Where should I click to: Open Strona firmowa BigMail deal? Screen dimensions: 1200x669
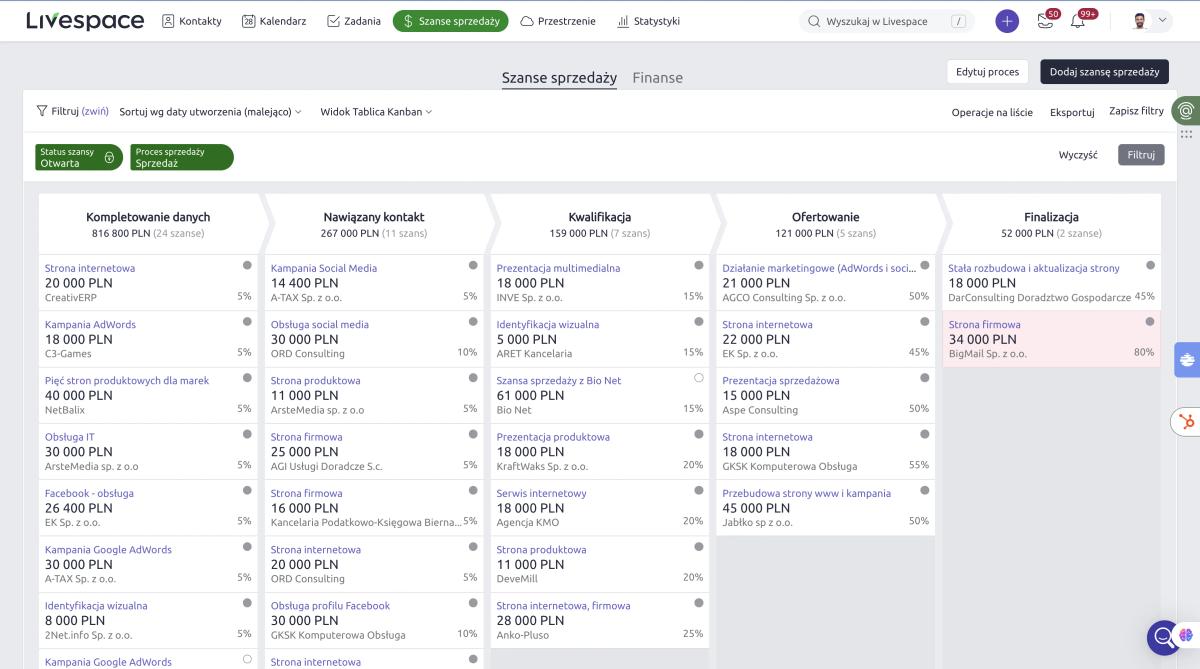[984, 325]
